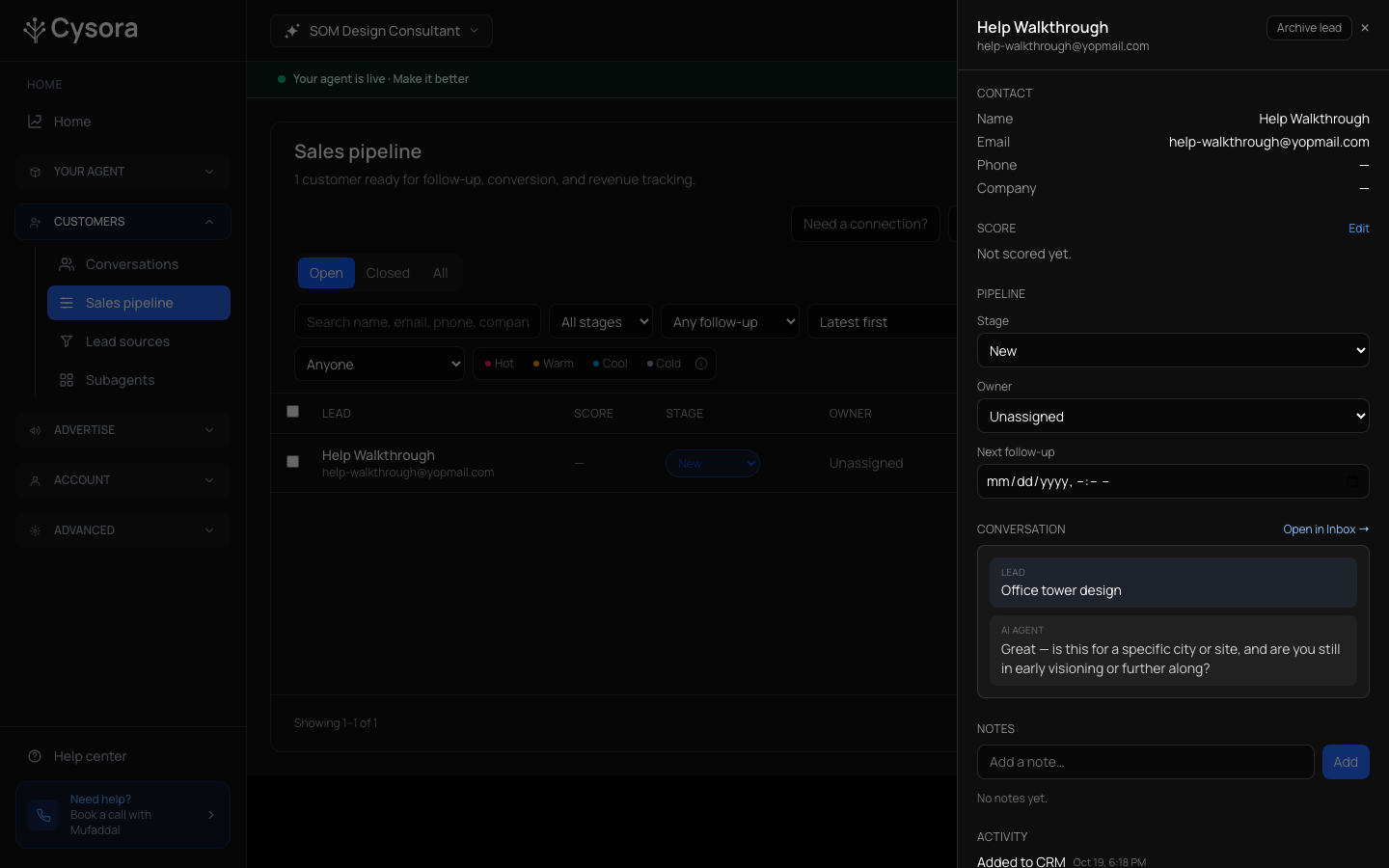Viewport: 1389px width, 868px height.
Task: Expand the YOUR AGENT section
Action: (123, 172)
